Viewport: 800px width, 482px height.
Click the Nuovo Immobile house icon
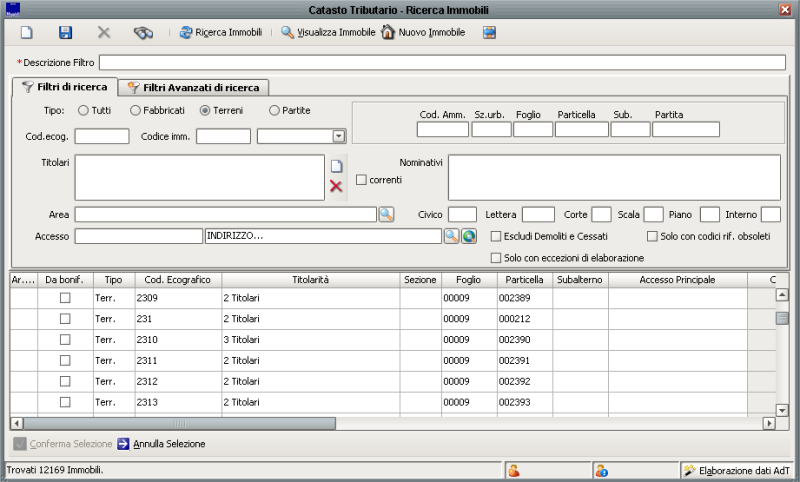pos(423,32)
